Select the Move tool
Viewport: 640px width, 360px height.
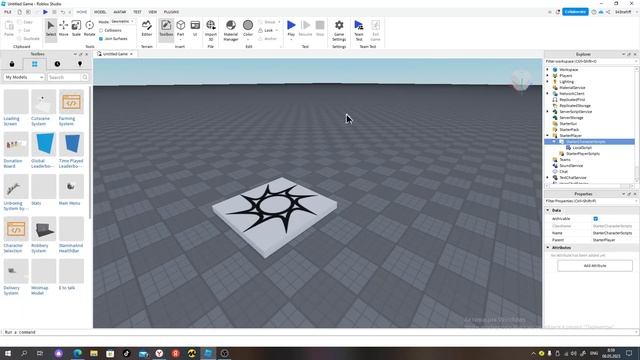[63, 29]
